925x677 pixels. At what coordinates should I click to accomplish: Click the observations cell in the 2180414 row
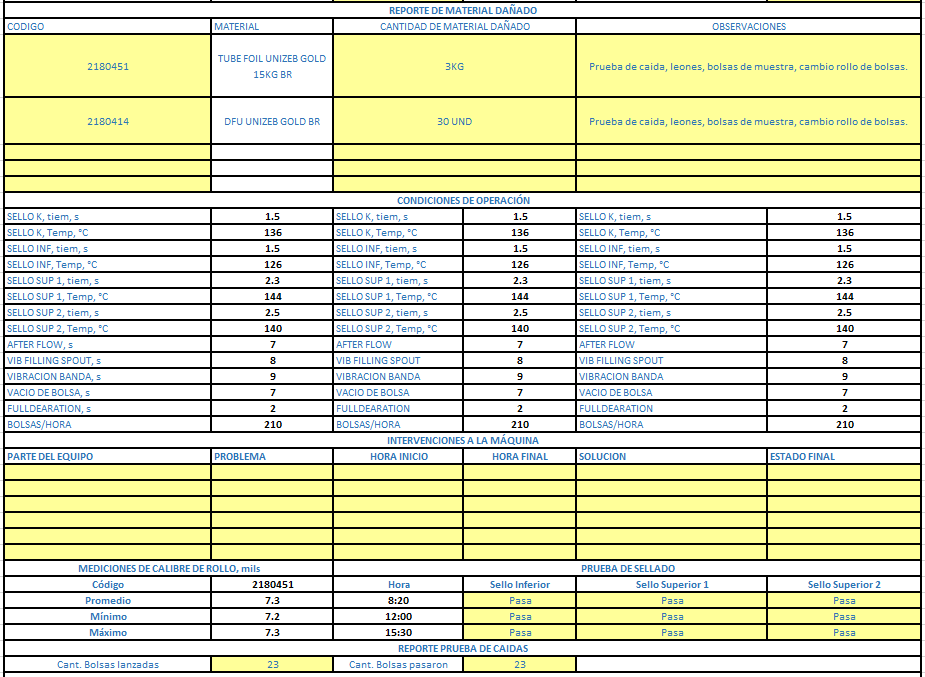[x=748, y=121]
